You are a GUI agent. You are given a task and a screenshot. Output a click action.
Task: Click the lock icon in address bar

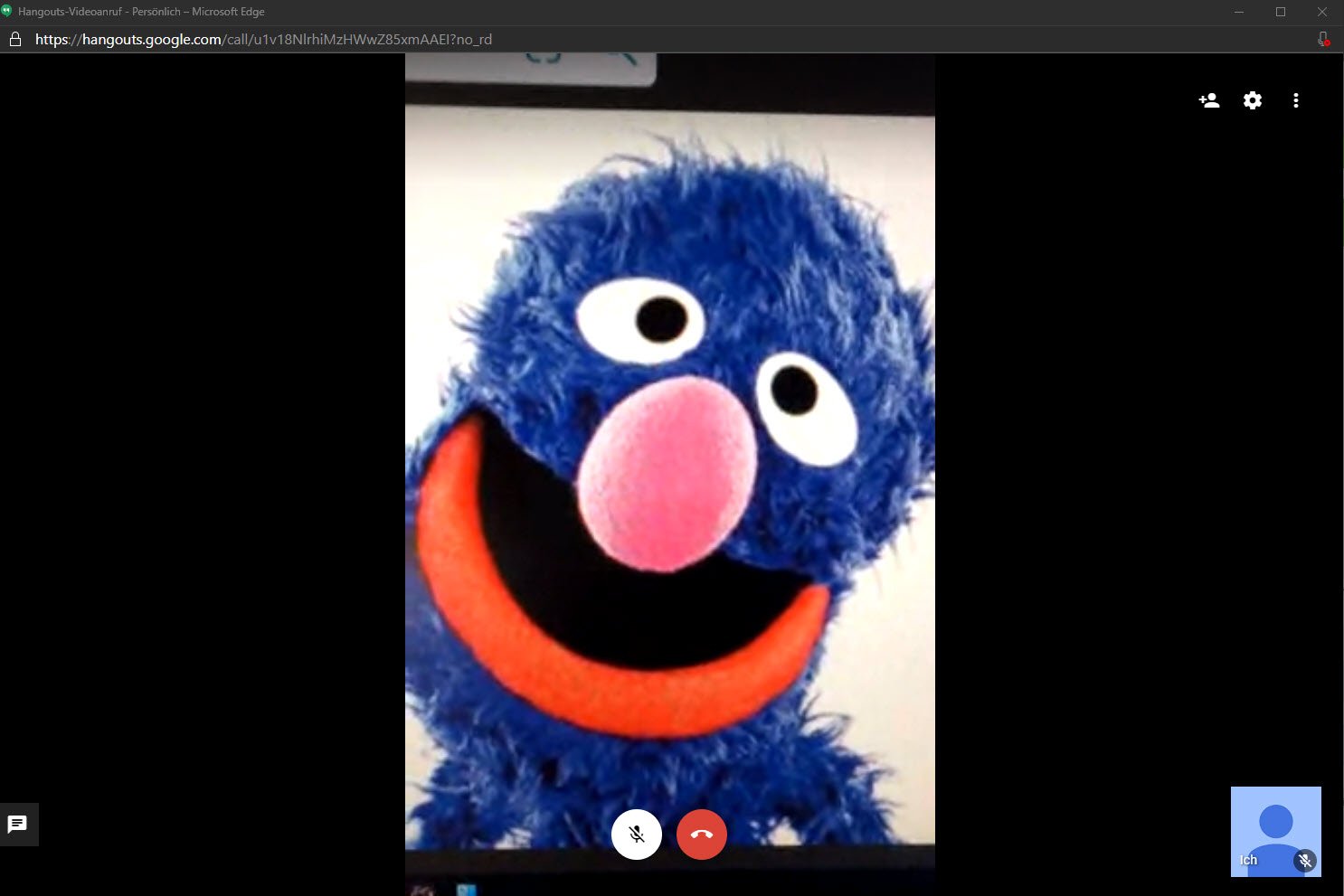(14, 40)
